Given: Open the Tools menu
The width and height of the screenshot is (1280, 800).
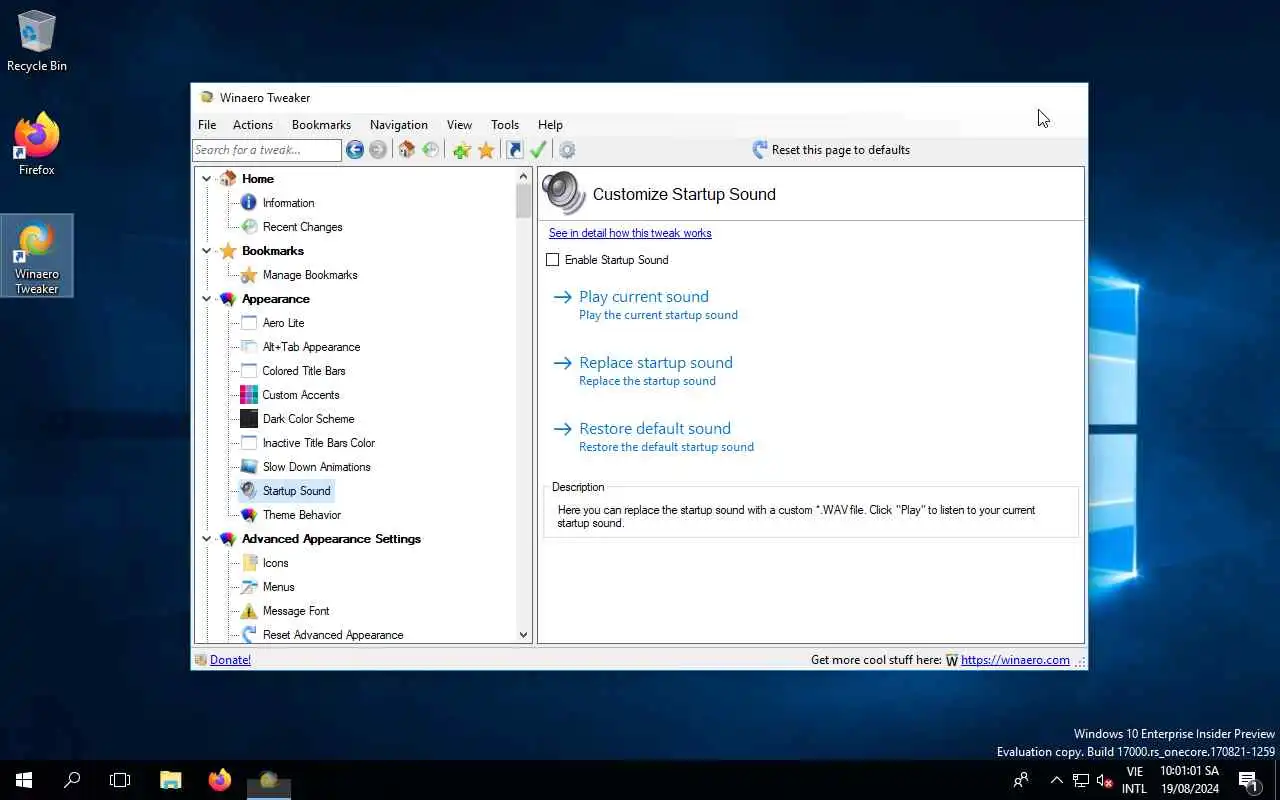Looking at the screenshot, I should (505, 125).
